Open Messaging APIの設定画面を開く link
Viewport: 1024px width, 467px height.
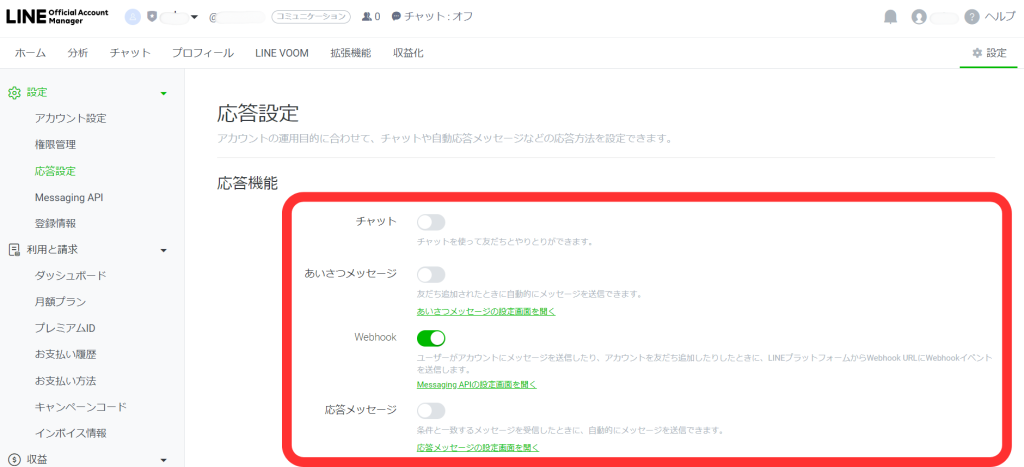477,385
